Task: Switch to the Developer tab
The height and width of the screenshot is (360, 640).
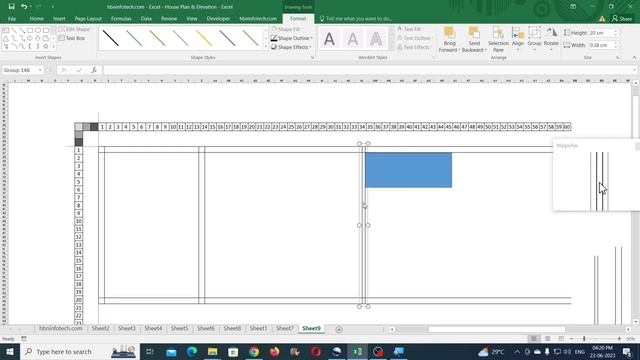Action: 218,19
